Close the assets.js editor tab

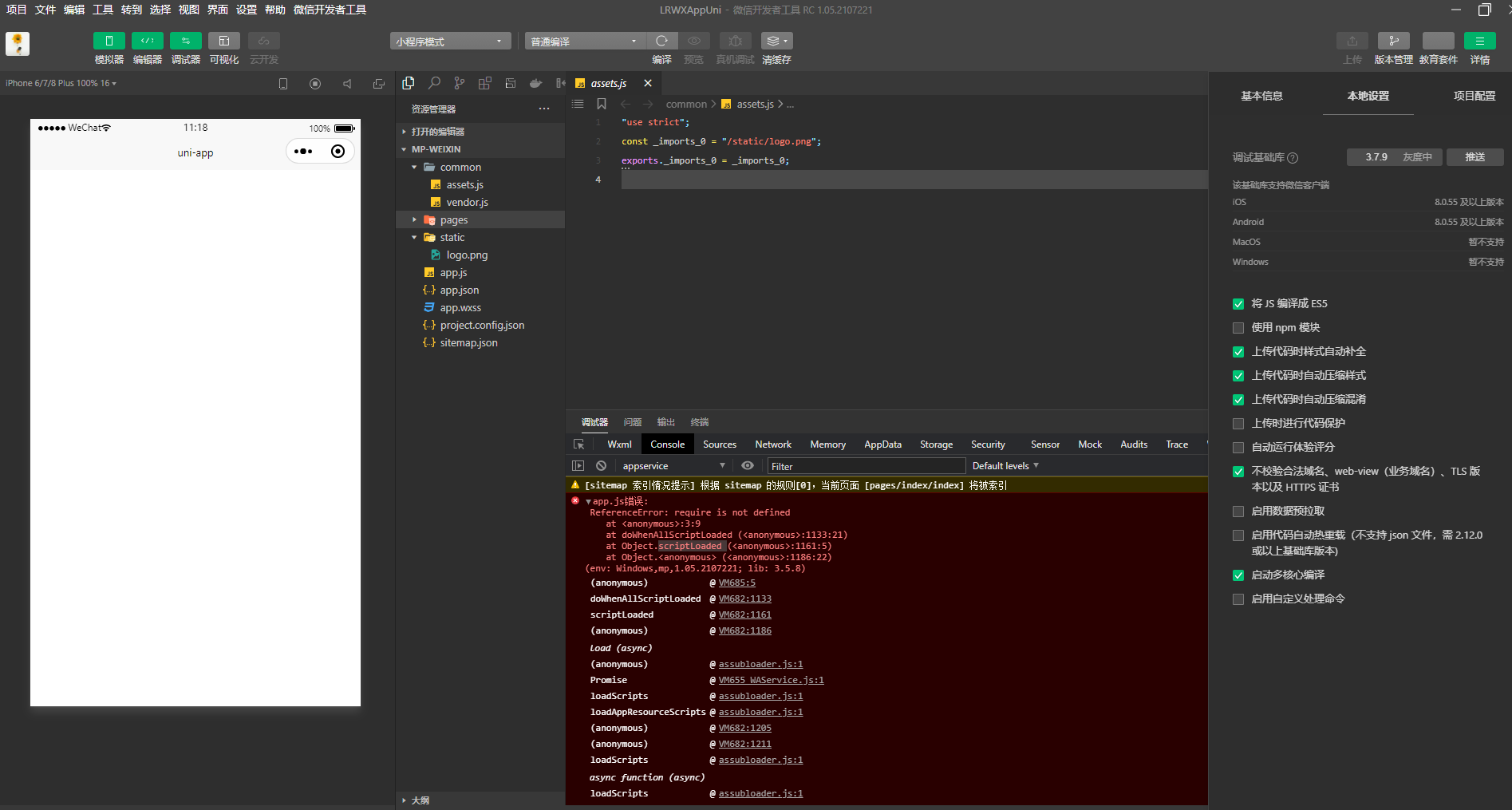tap(648, 83)
